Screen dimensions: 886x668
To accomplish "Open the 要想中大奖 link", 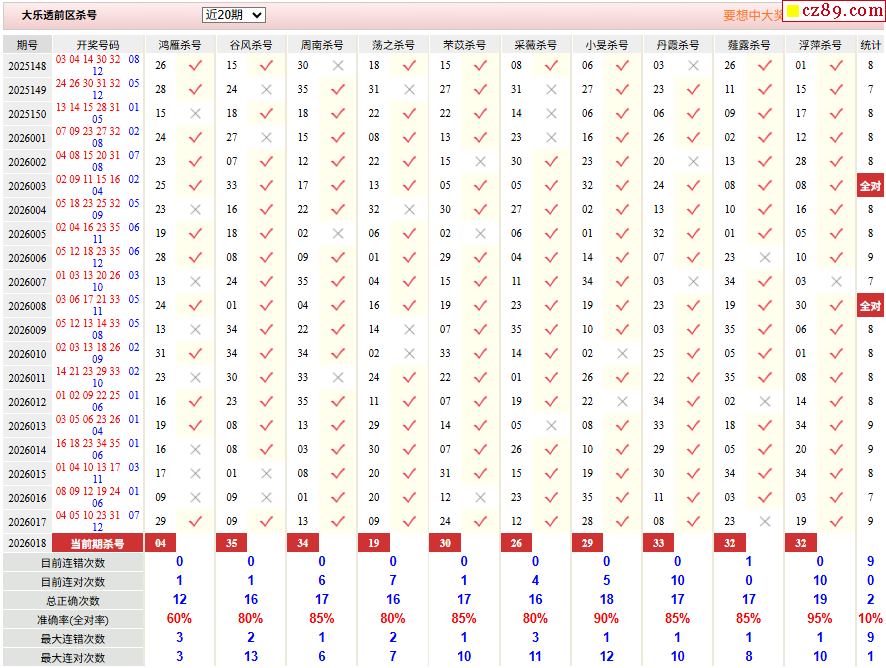I will click(753, 15).
